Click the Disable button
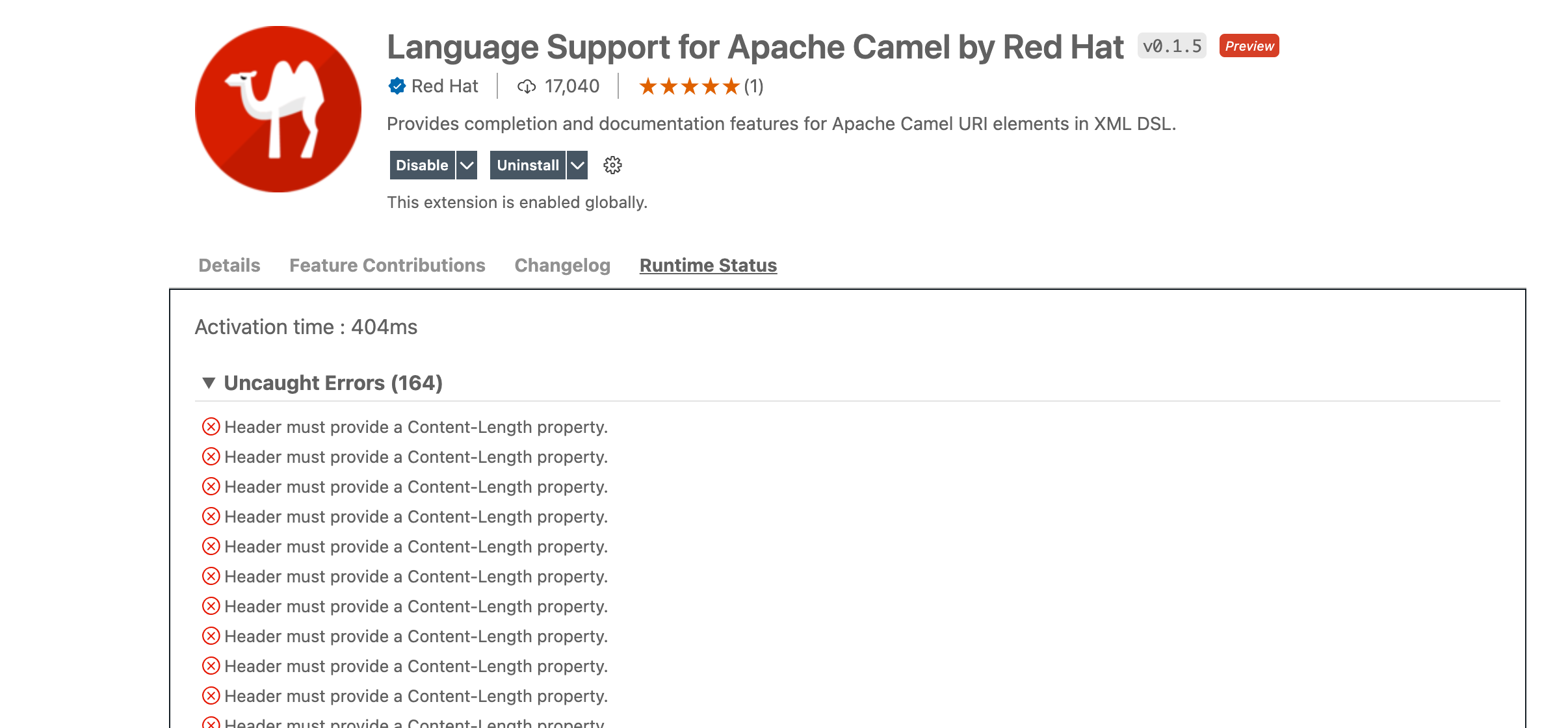This screenshot has height=728, width=1568. tap(423, 165)
